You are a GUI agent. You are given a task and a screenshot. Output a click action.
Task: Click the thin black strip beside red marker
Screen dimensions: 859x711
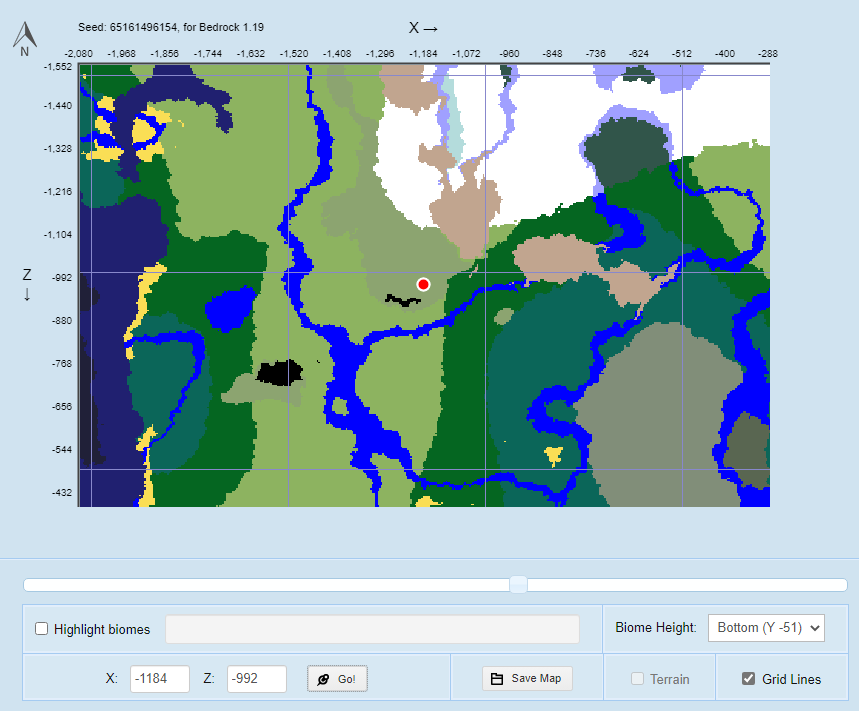click(x=401, y=299)
